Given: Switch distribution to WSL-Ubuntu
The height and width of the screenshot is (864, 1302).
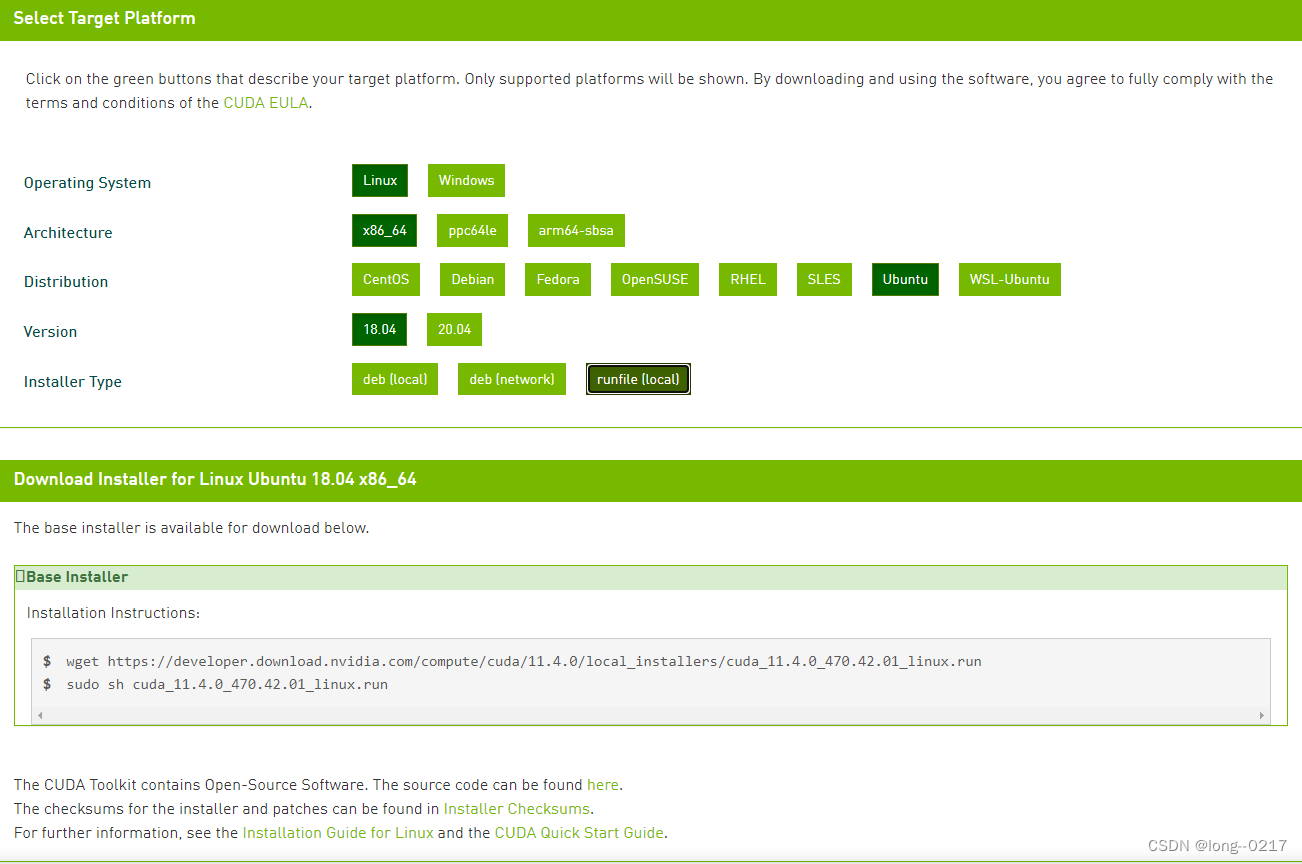Looking at the screenshot, I should (x=1009, y=279).
